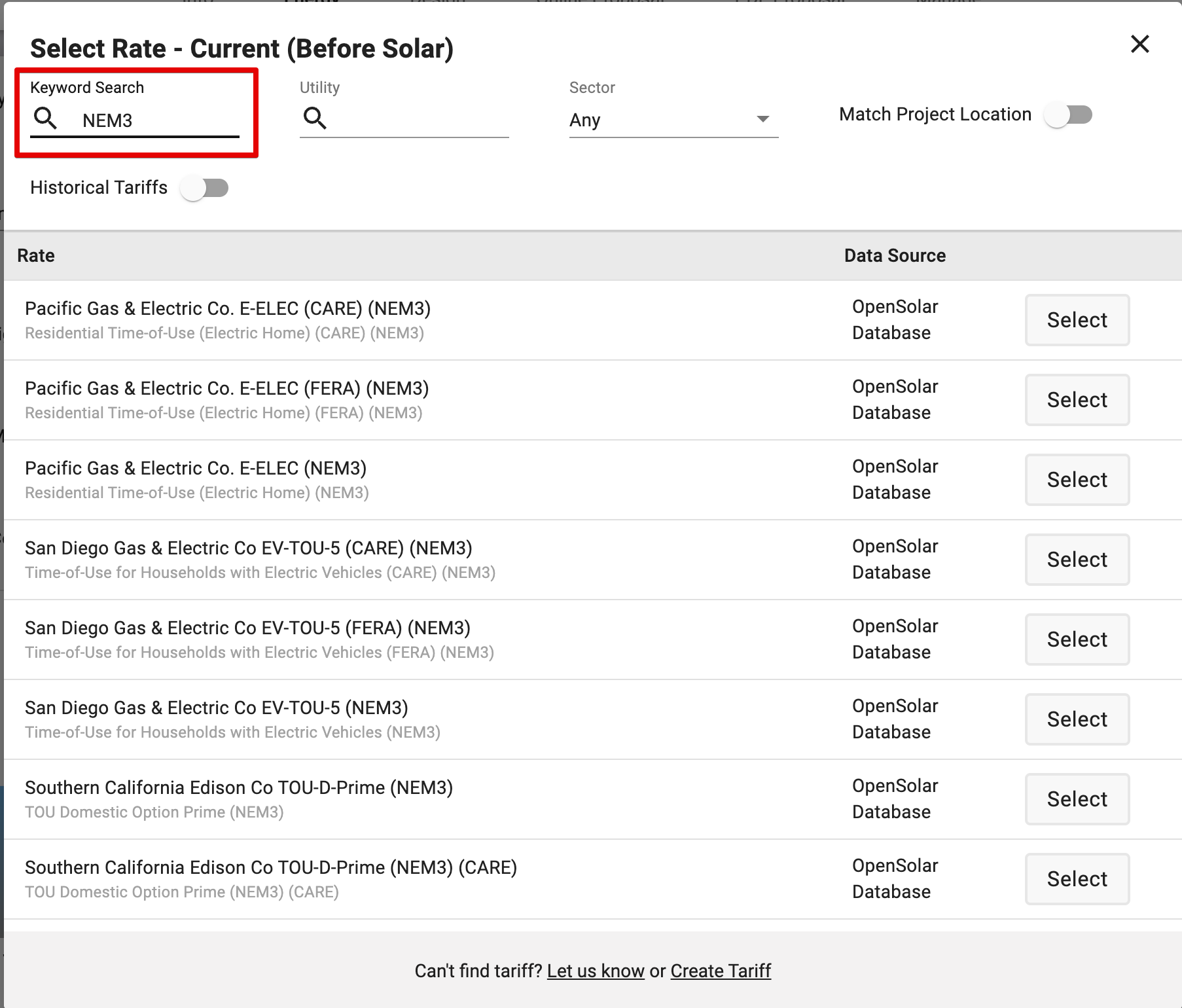This screenshot has height=1008, width=1182.
Task: Click 'Southern California Edison Co TOU-D-Prime (NEM3) (CARE)' title
Action: coord(271,867)
